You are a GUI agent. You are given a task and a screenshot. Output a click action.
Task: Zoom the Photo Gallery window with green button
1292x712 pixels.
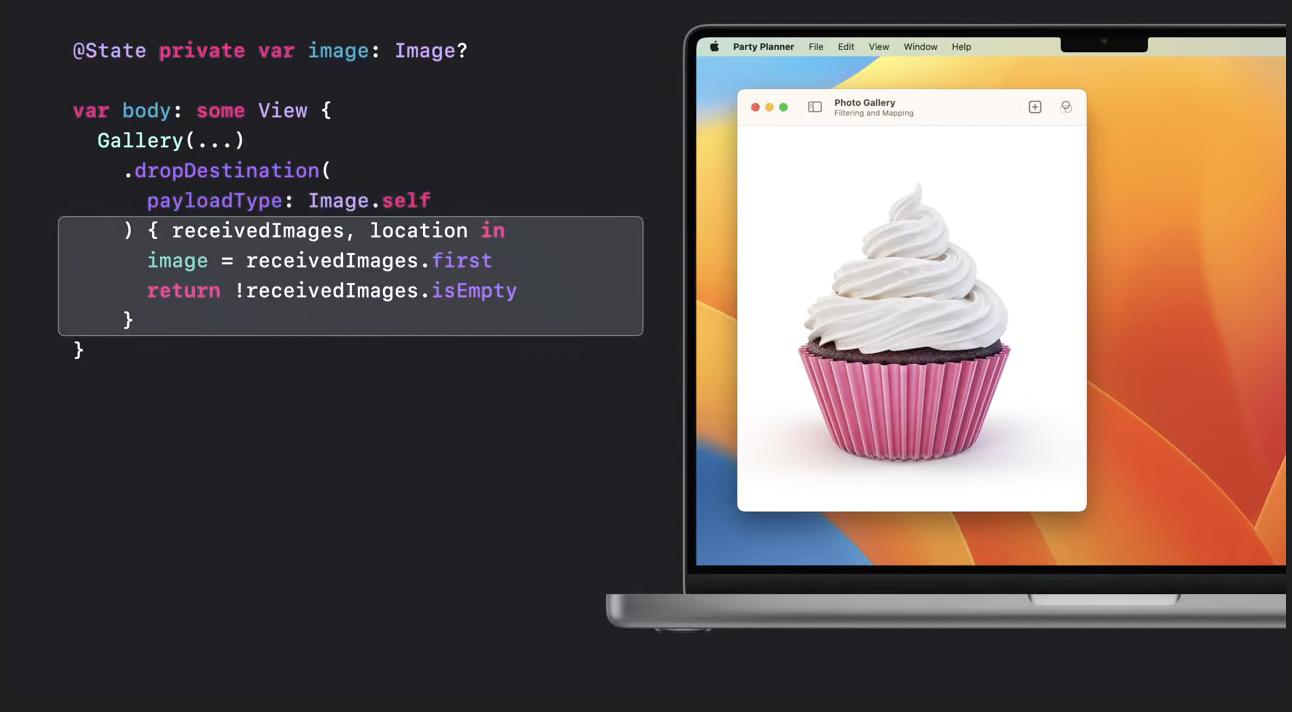(783, 107)
